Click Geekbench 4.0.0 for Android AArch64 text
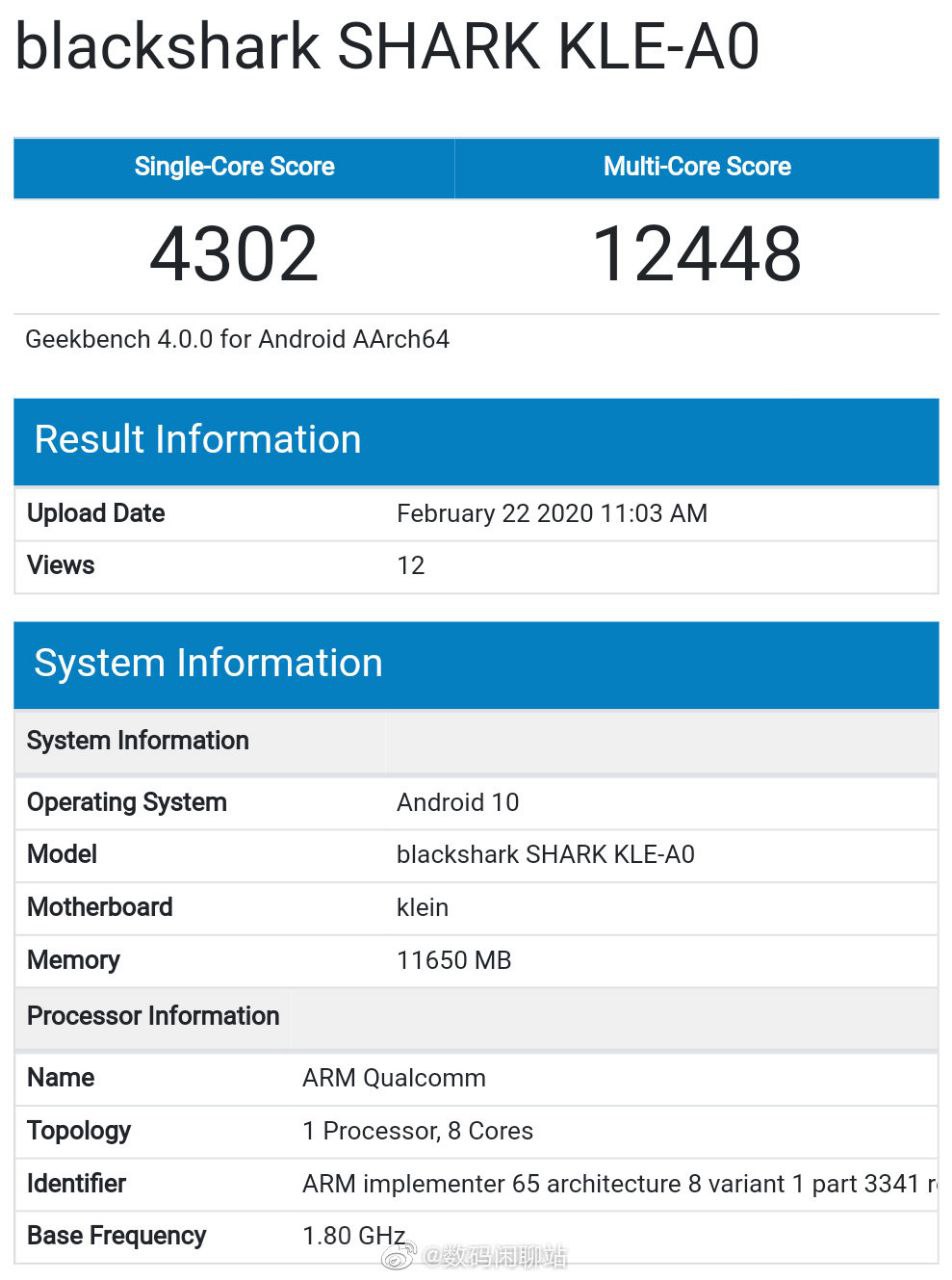This screenshot has width=952, height=1280. (237, 339)
